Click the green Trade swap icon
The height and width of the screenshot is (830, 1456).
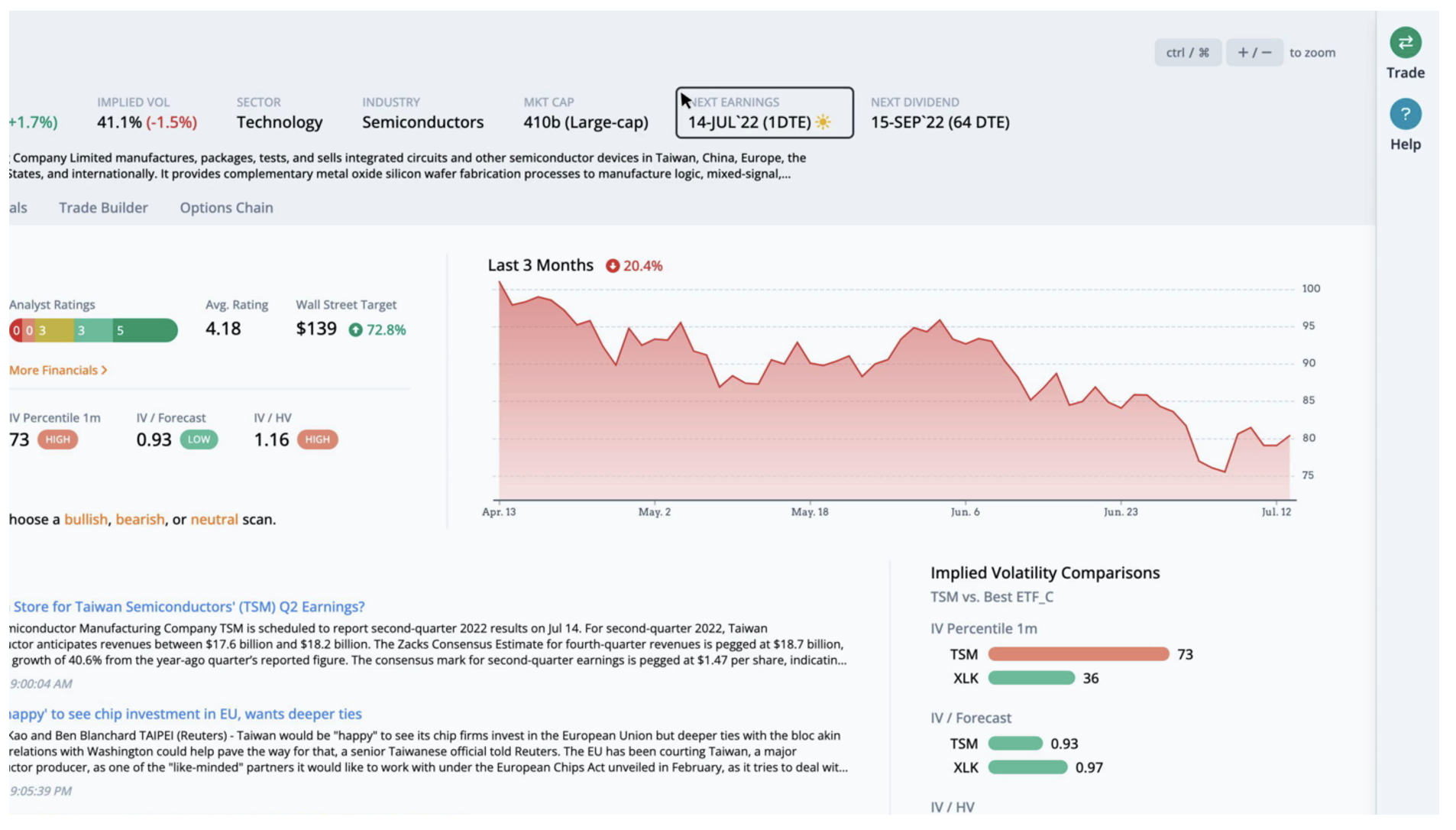tap(1405, 43)
